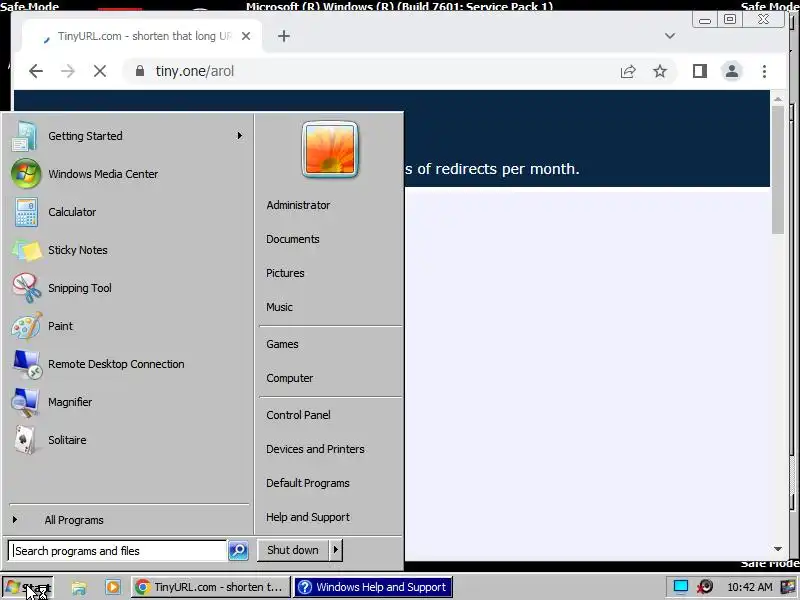Expand the Getting Started submenu arrow

pyautogui.click(x=239, y=136)
